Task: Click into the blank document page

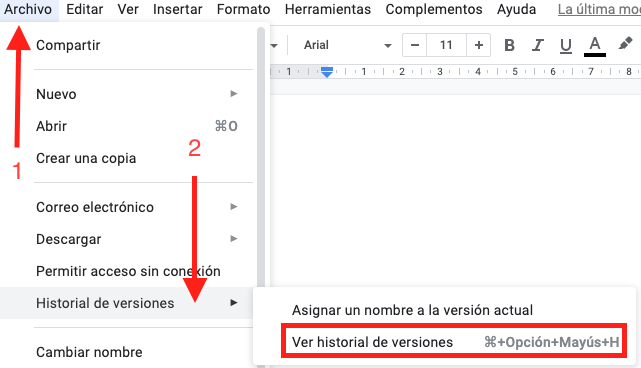Action: click(455, 192)
